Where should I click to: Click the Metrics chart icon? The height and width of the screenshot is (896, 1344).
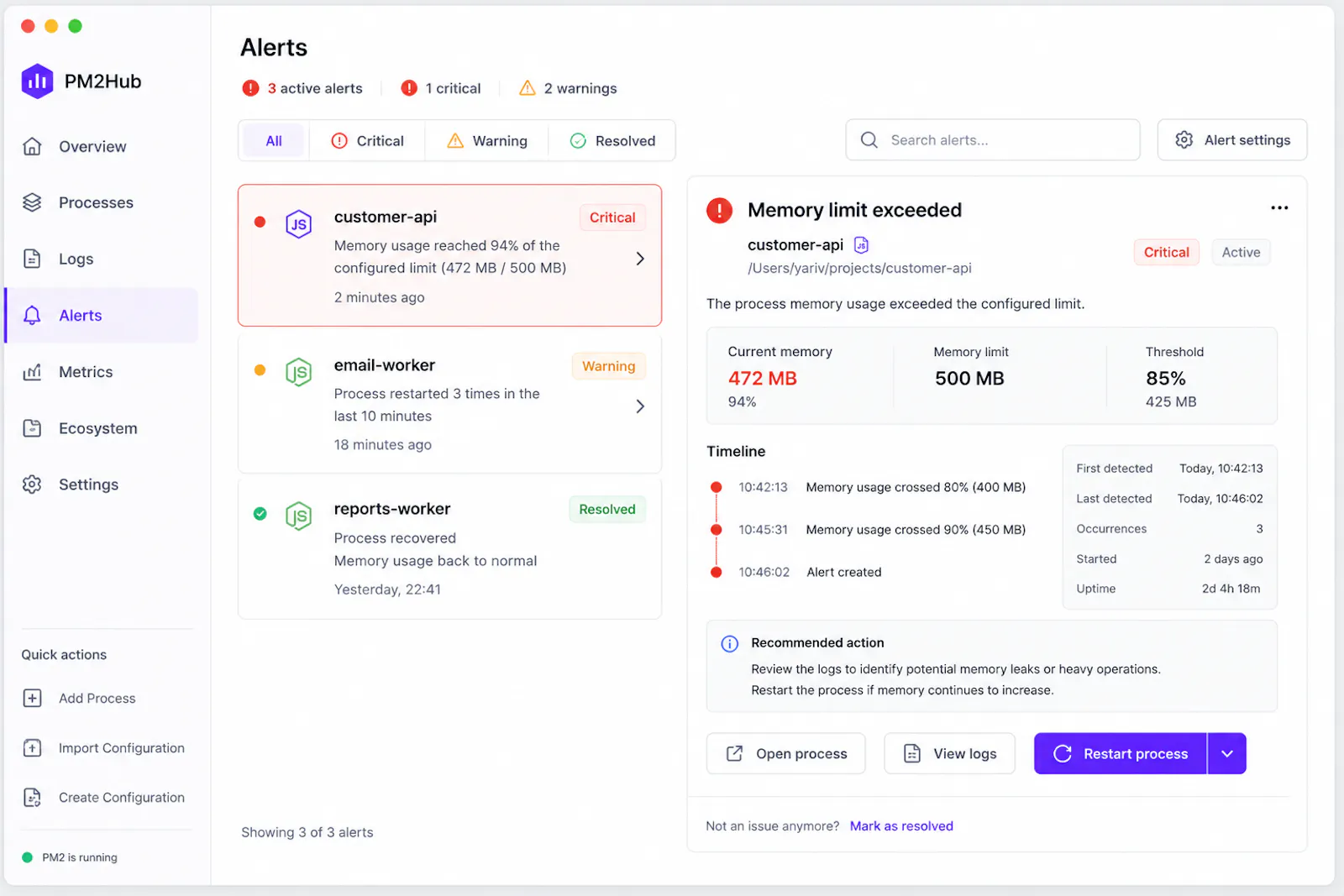(x=32, y=371)
